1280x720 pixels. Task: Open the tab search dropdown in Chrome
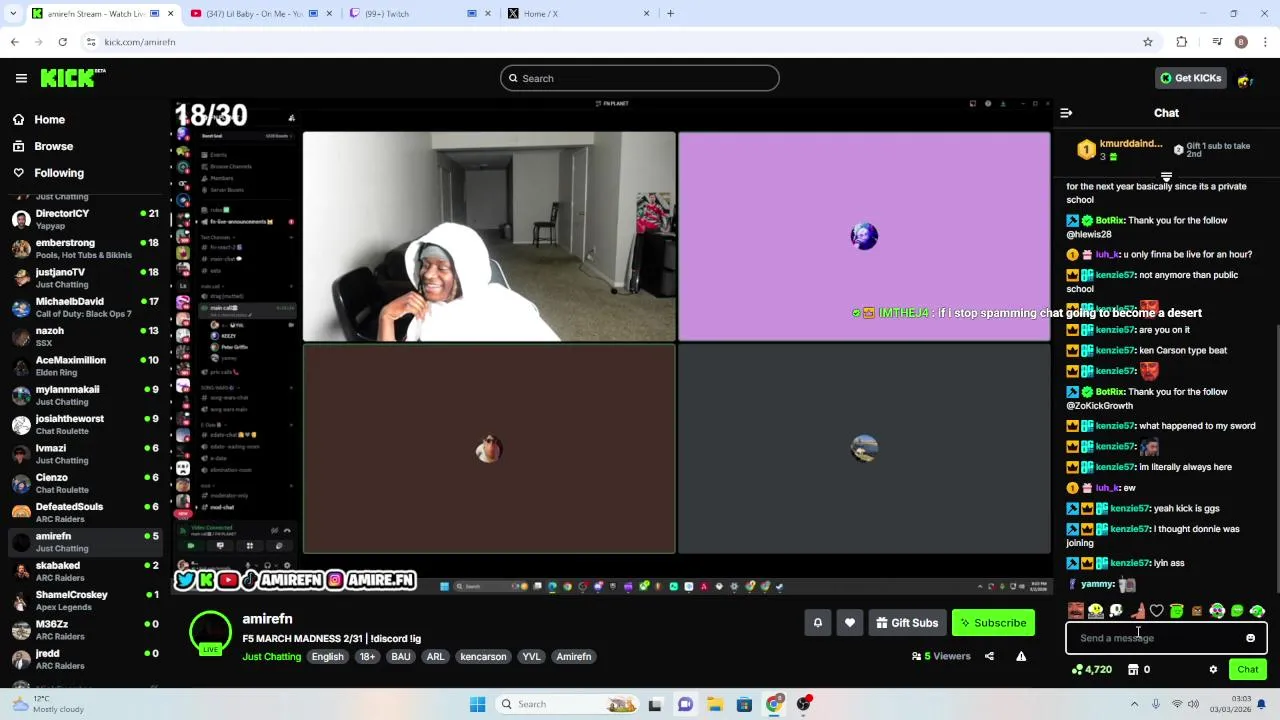13,14
